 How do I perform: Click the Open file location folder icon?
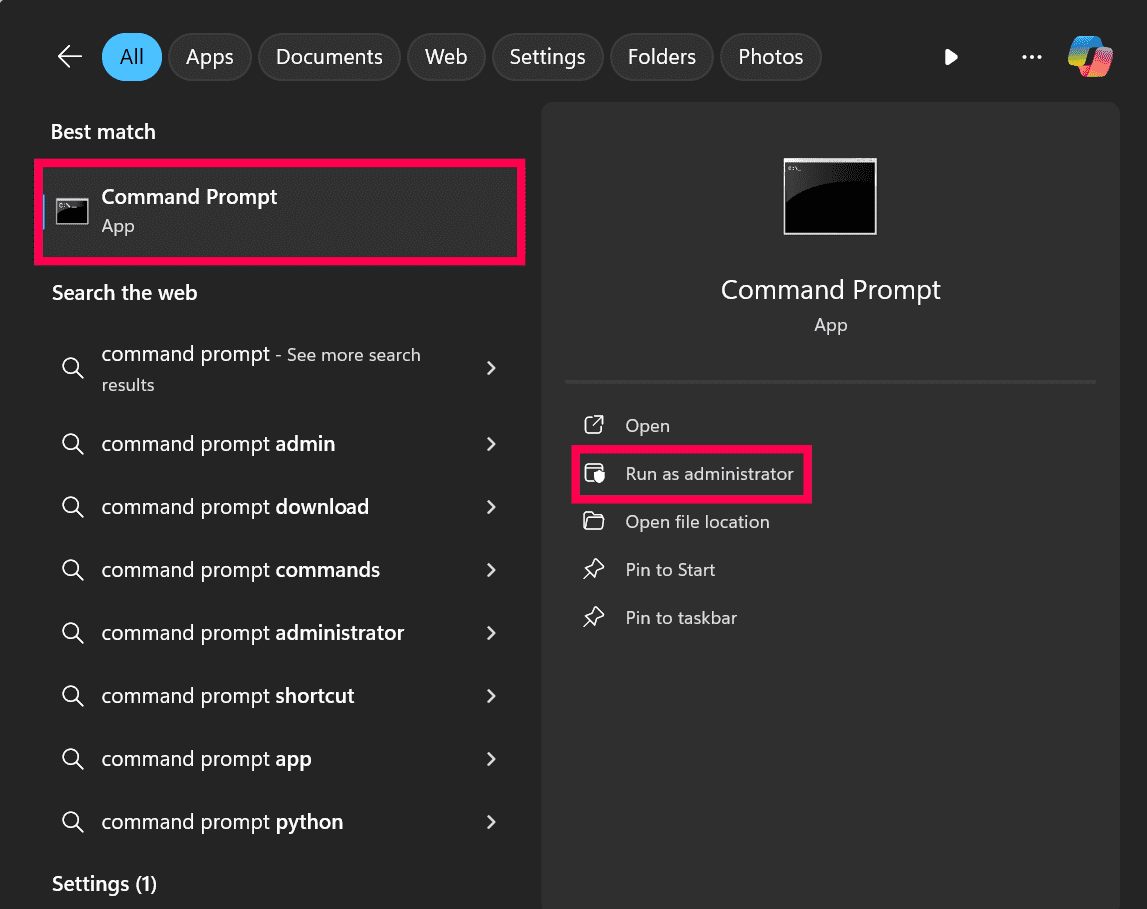tap(594, 522)
